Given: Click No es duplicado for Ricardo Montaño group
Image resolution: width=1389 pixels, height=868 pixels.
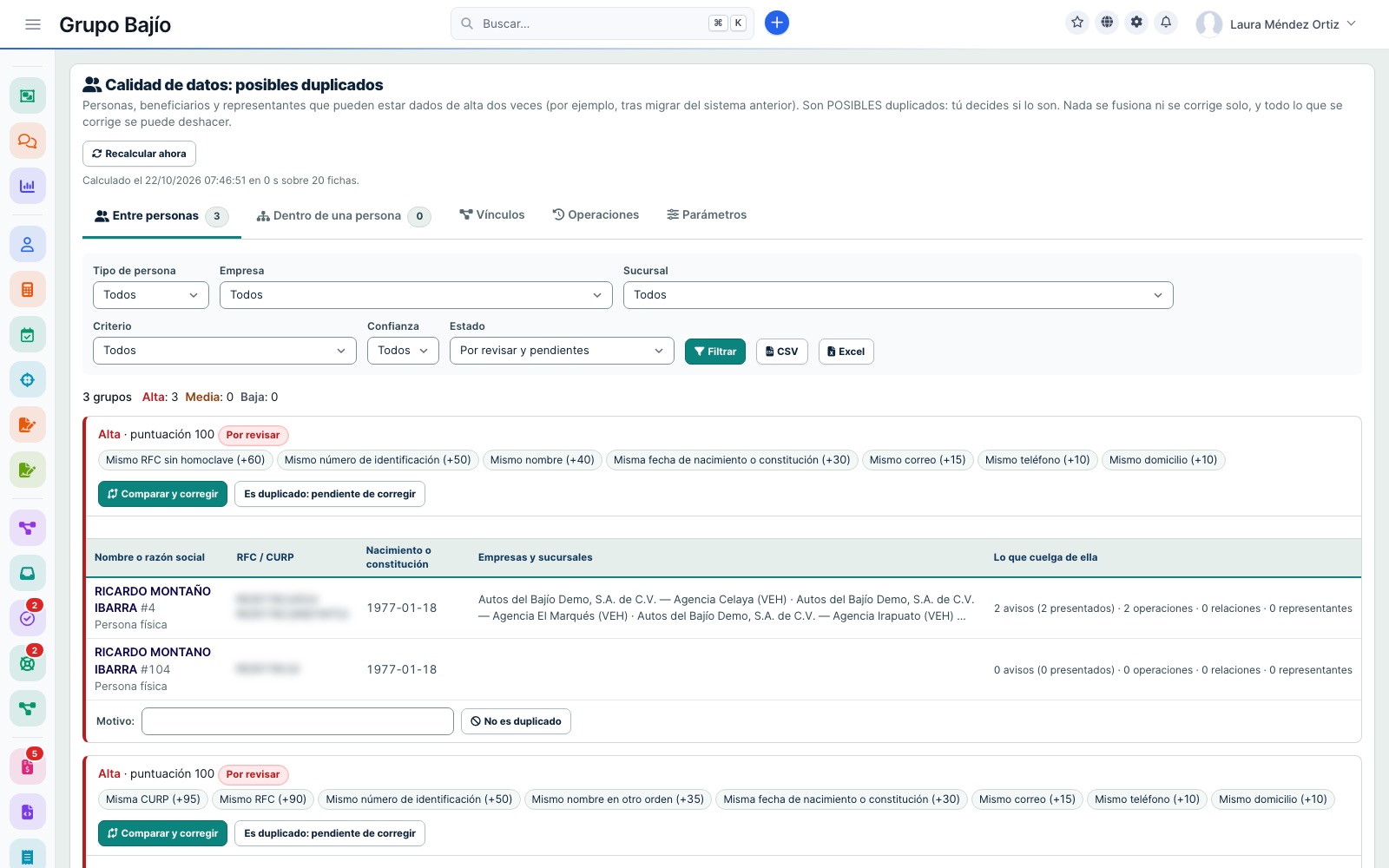Looking at the screenshot, I should [516, 721].
